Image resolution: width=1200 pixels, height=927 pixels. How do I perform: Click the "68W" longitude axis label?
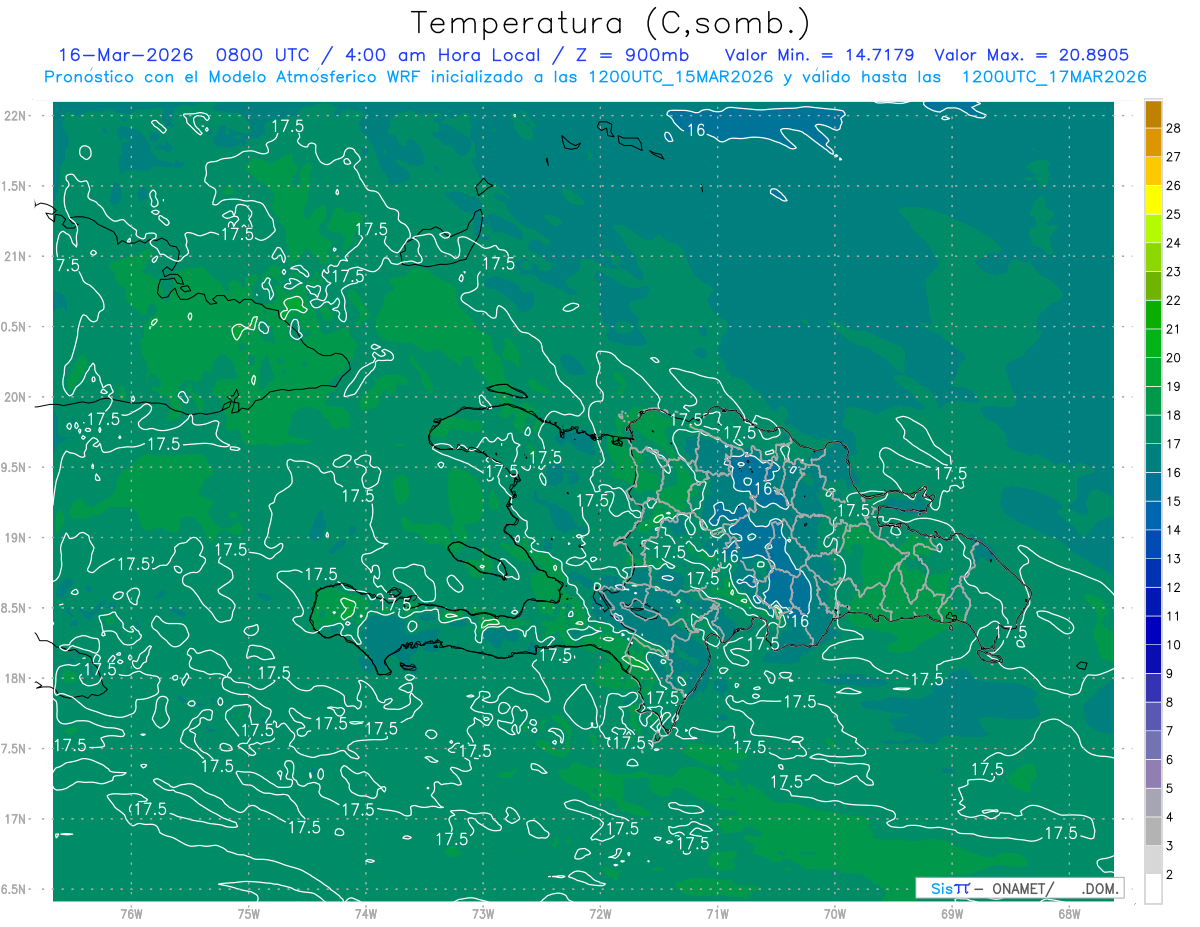click(x=1069, y=913)
